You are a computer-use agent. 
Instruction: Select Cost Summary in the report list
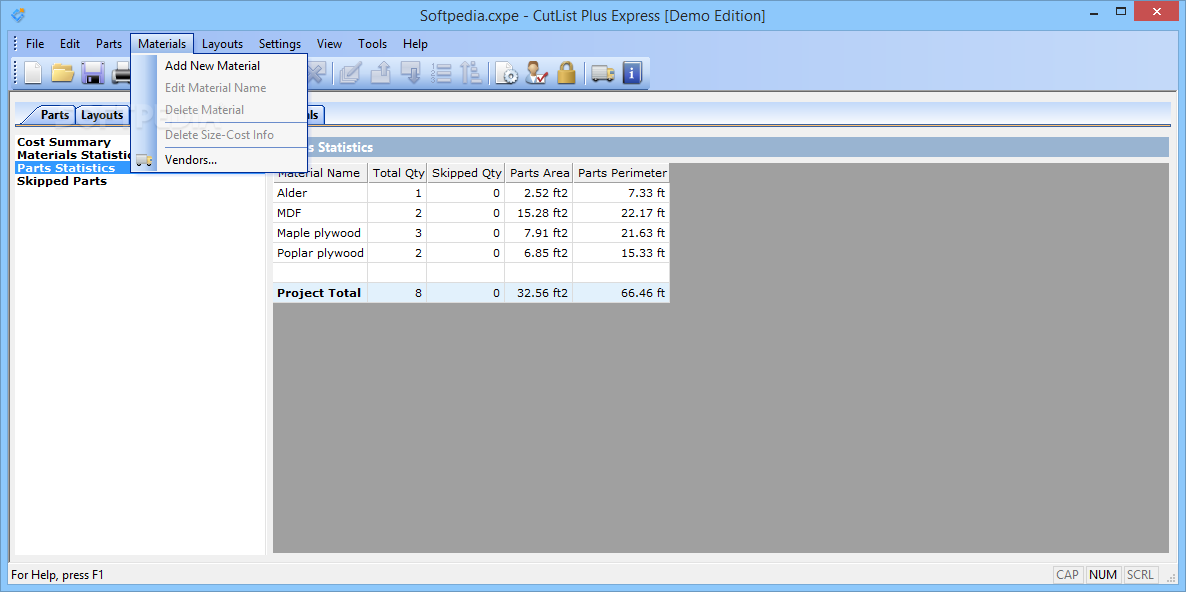(64, 142)
